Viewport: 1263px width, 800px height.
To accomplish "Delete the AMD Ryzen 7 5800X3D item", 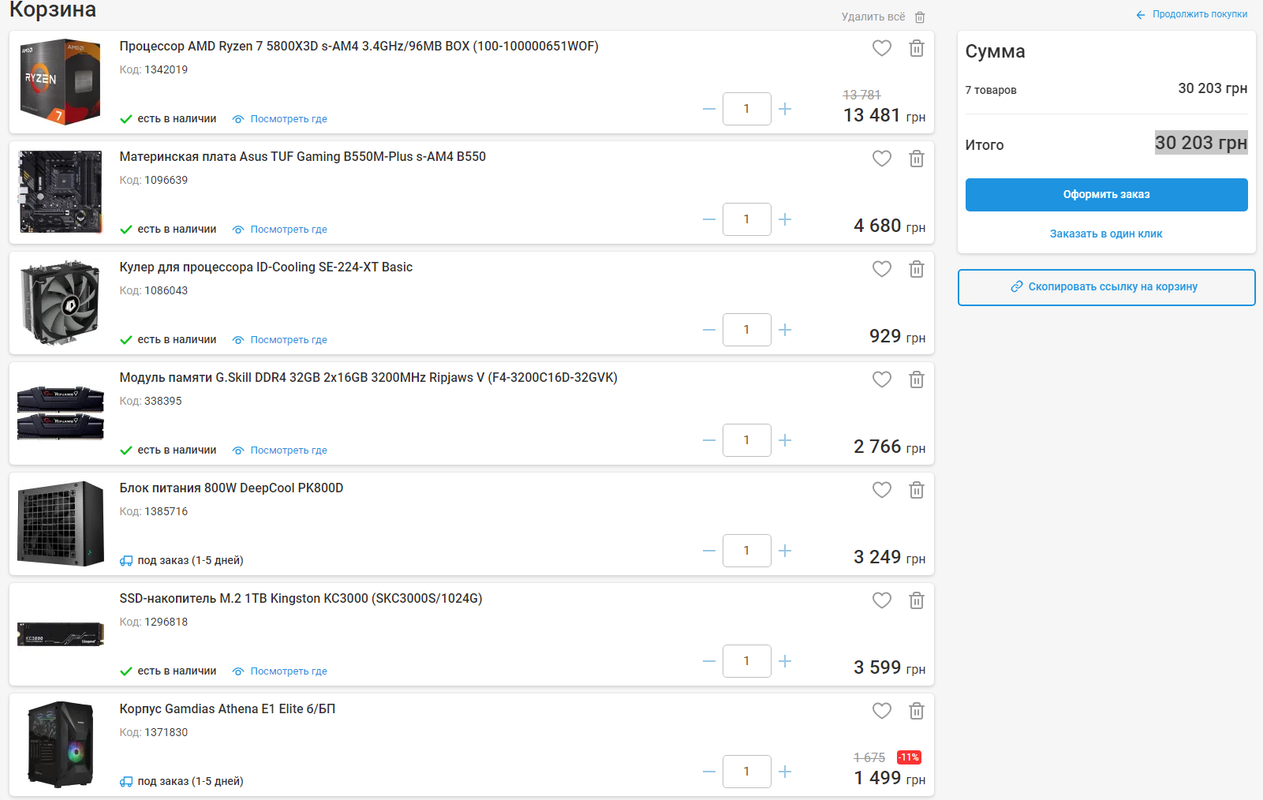I will [916, 48].
